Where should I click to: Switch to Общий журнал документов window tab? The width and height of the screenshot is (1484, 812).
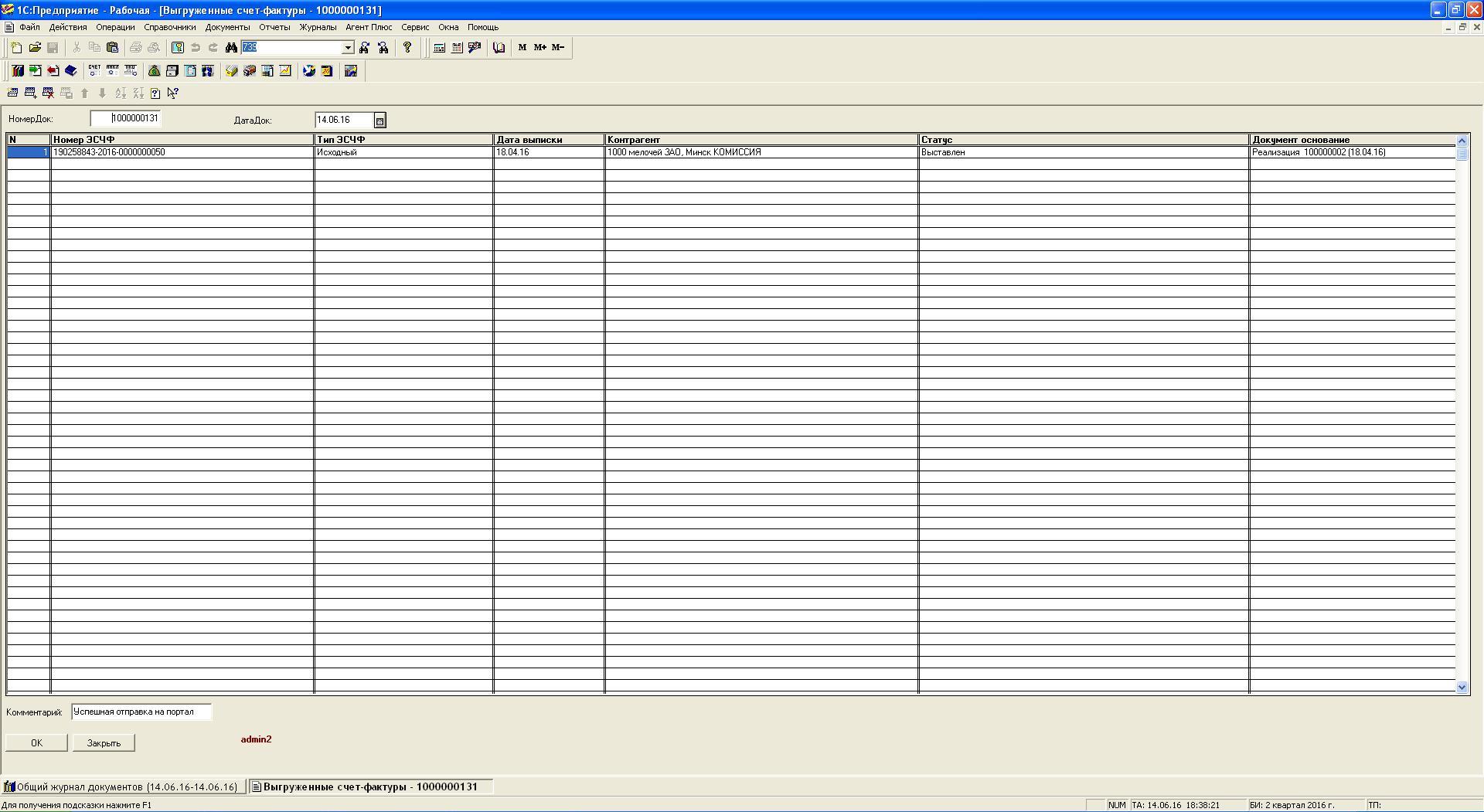pyautogui.click(x=124, y=787)
